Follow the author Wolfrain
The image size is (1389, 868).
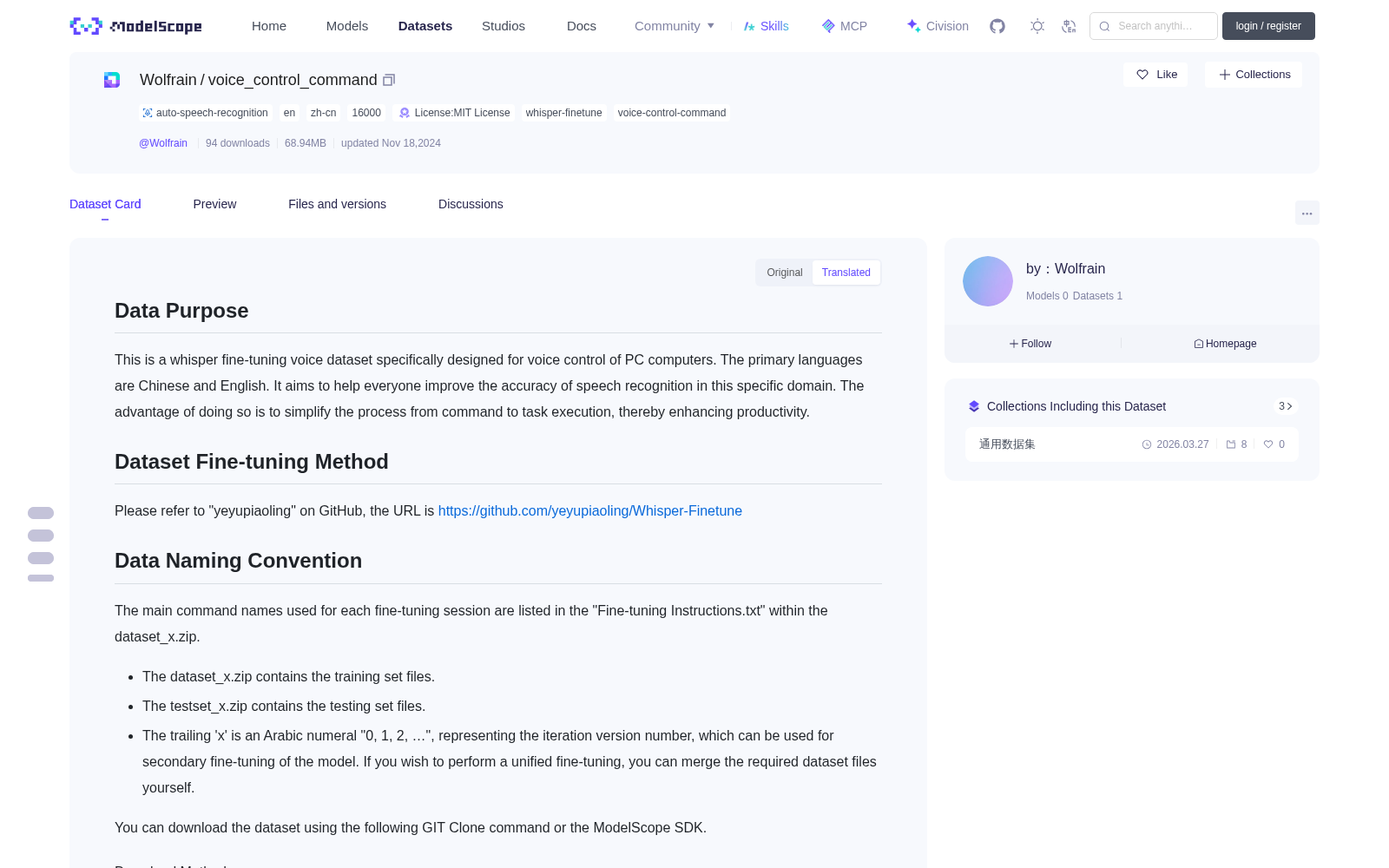tap(1030, 344)
